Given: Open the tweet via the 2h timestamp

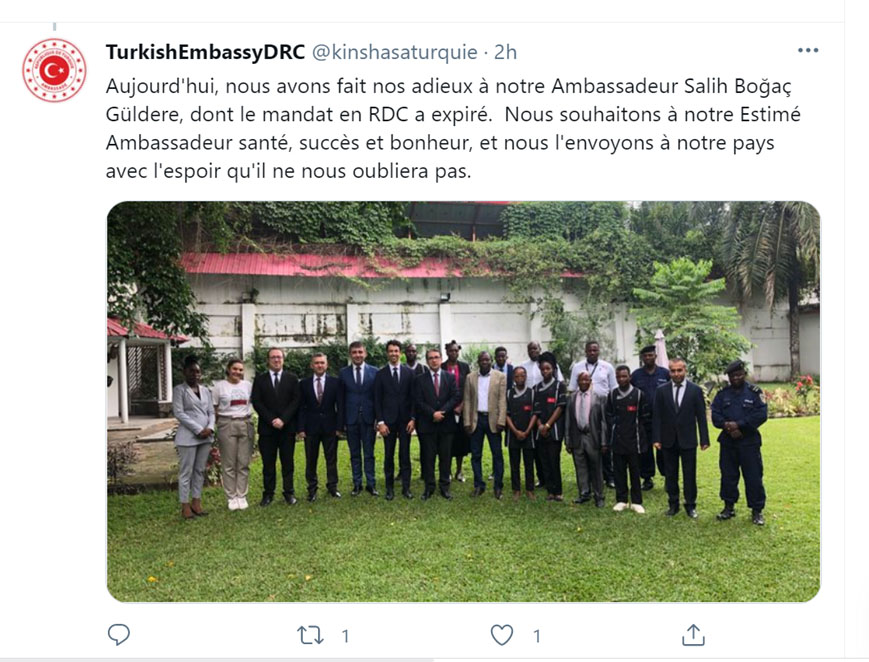Looking at the screenshot, I should tap(505, 52).
